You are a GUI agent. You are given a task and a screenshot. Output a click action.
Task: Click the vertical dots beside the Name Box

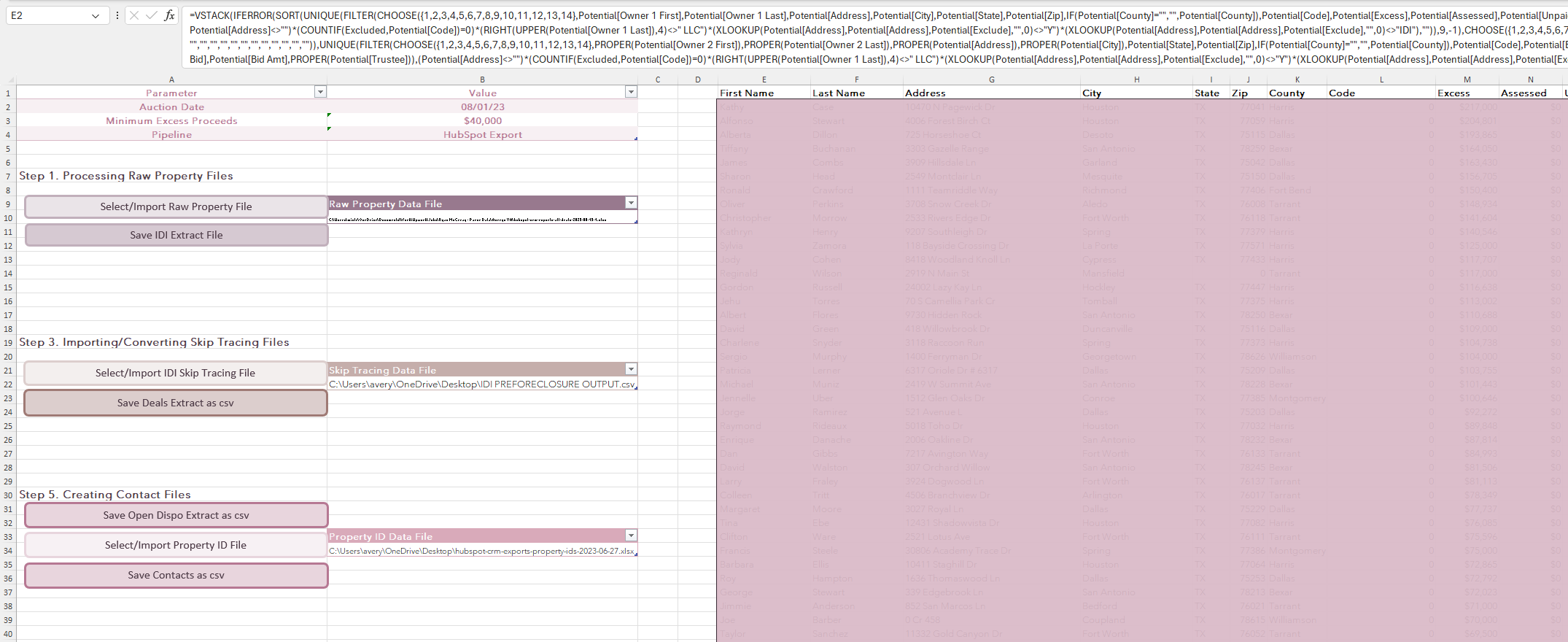tap(117, 15)
